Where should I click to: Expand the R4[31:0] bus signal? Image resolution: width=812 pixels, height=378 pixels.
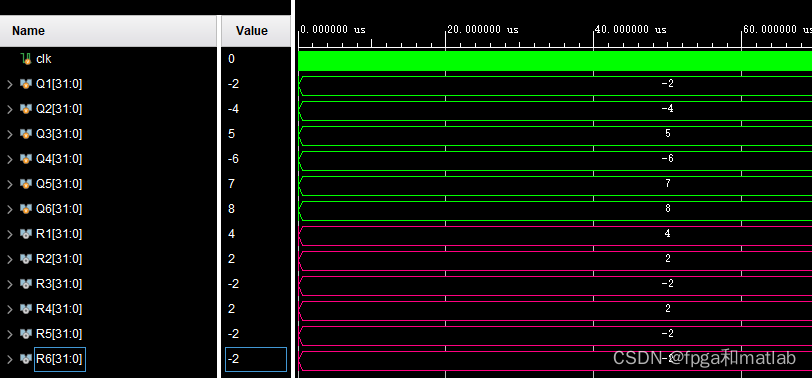pyautogui.click(x=10, y=309)
